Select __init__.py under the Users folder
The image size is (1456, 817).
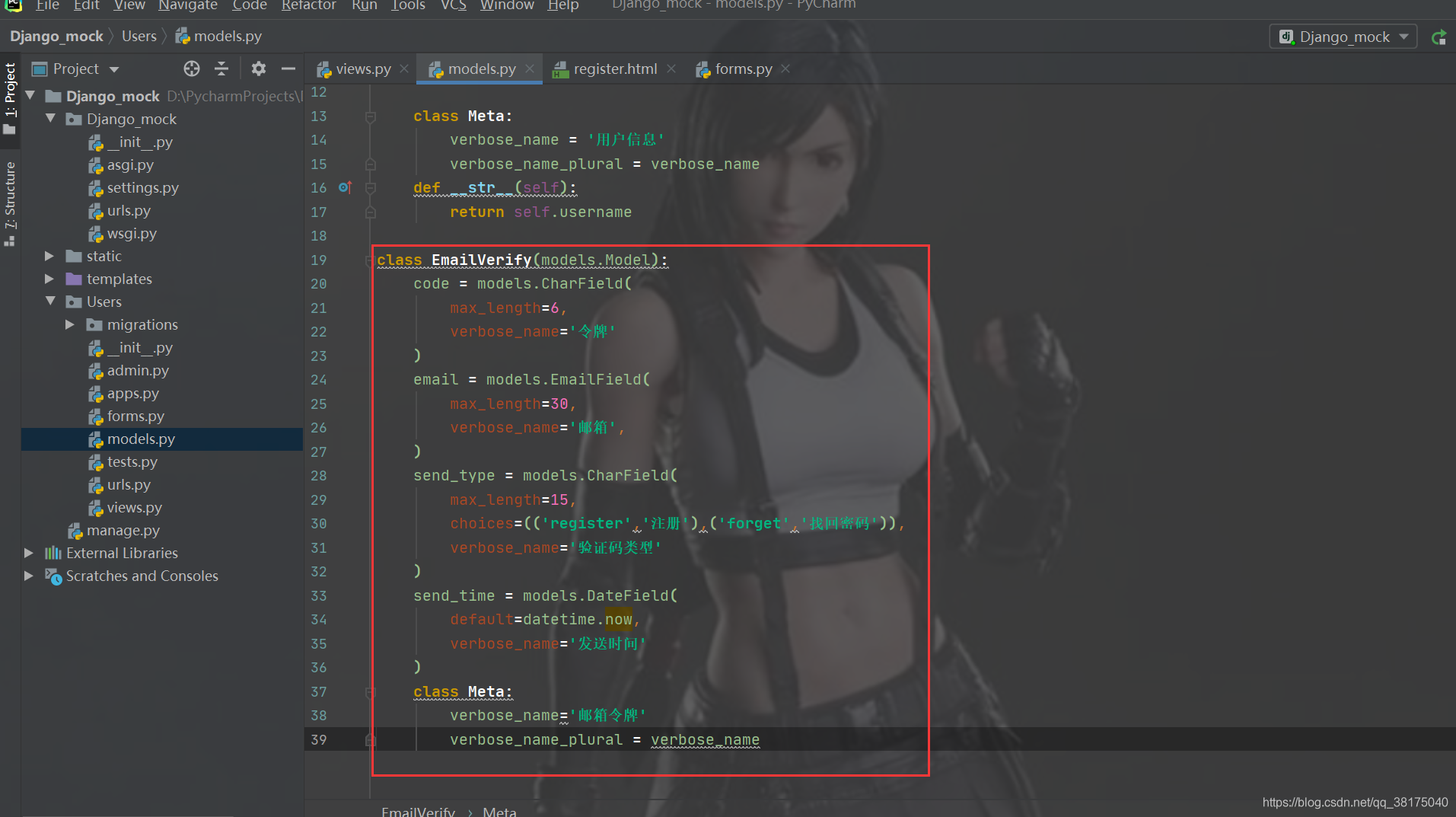(139, 347)
